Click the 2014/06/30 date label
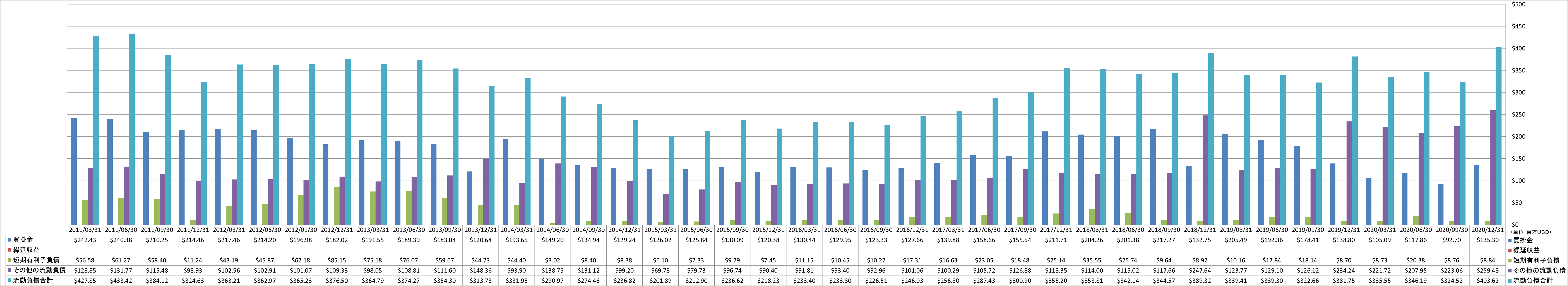 coord(553,230)
